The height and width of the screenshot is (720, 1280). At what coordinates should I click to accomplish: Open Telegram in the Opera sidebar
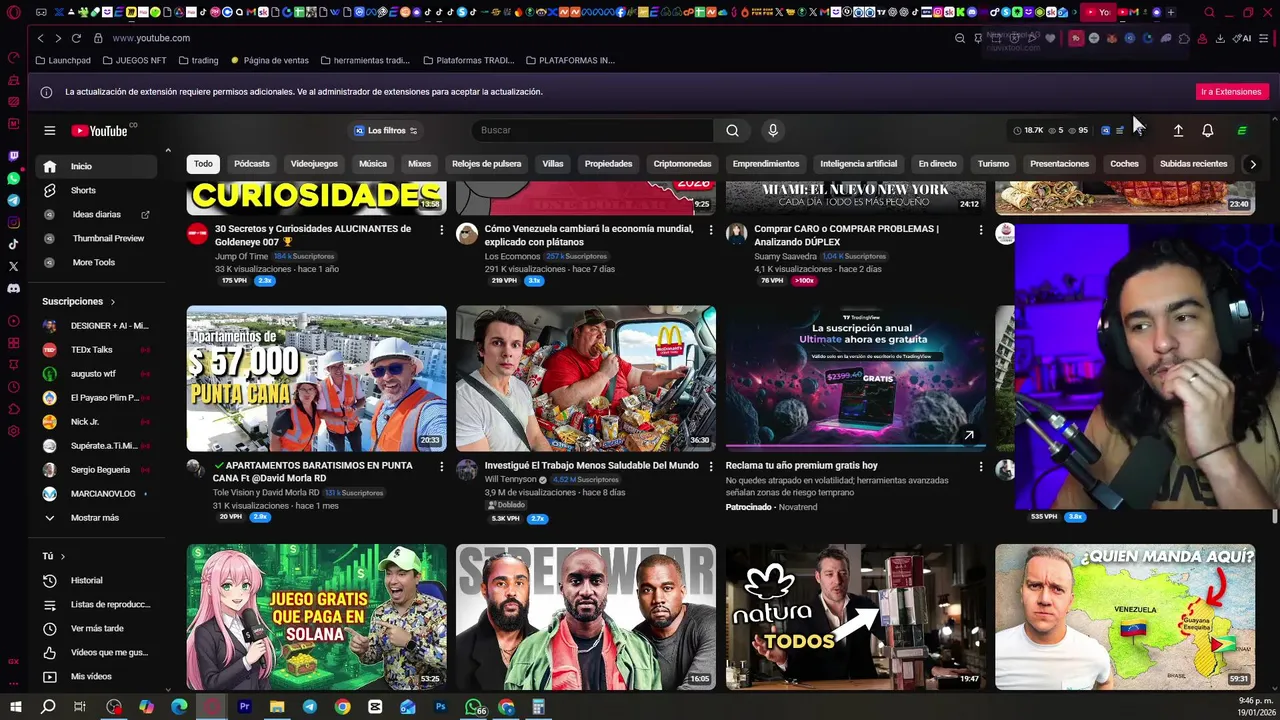pos(13,200)
